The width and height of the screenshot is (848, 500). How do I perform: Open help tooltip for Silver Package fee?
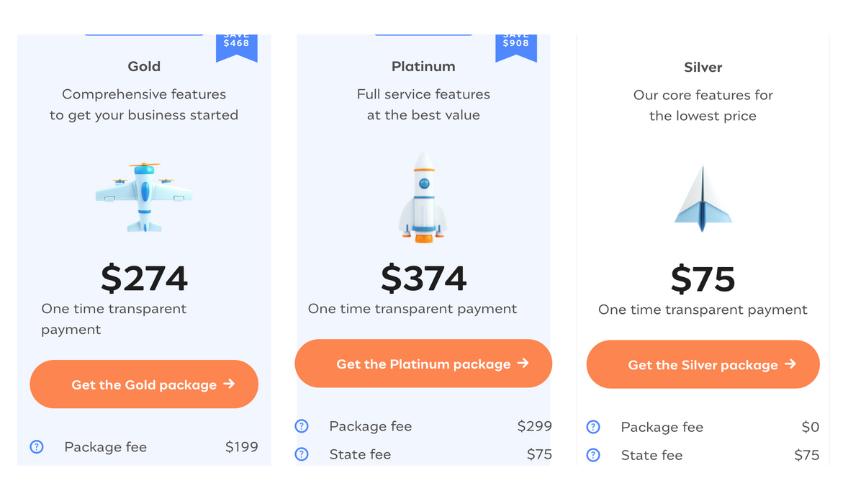593,427
